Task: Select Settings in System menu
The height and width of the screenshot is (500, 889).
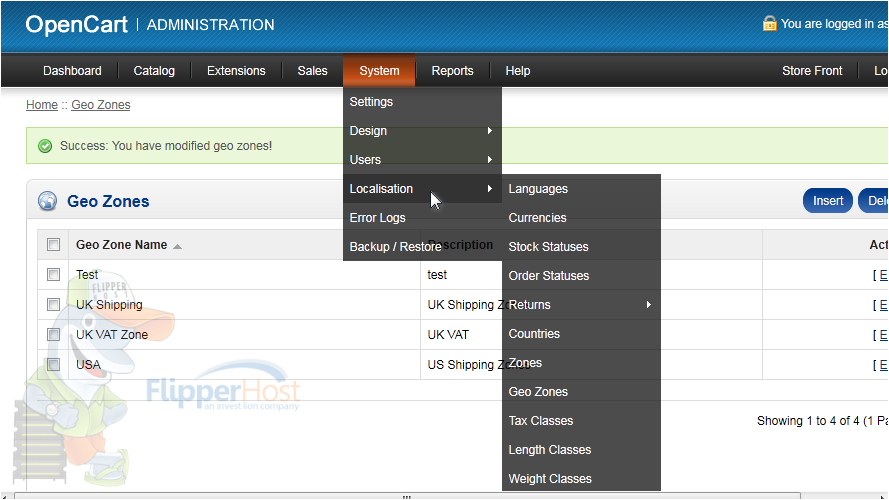Action: pyautogui.click(x=422, y=102)
